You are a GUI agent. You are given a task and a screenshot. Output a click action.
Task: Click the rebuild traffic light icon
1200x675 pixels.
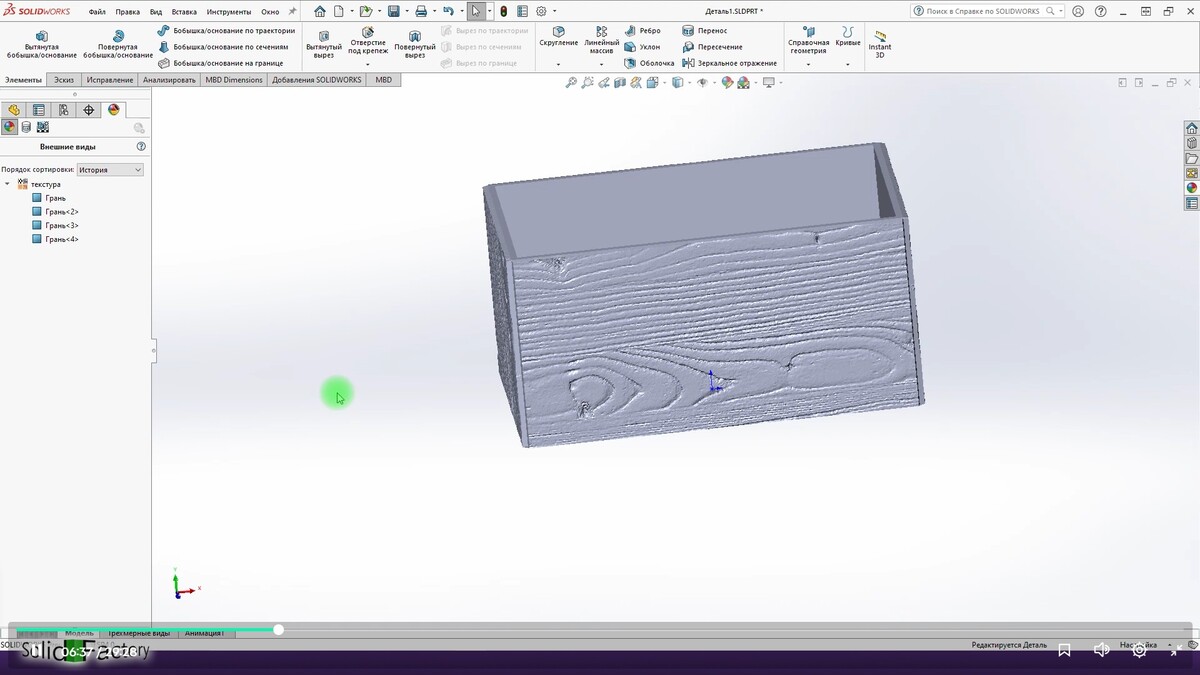(503, 12)
